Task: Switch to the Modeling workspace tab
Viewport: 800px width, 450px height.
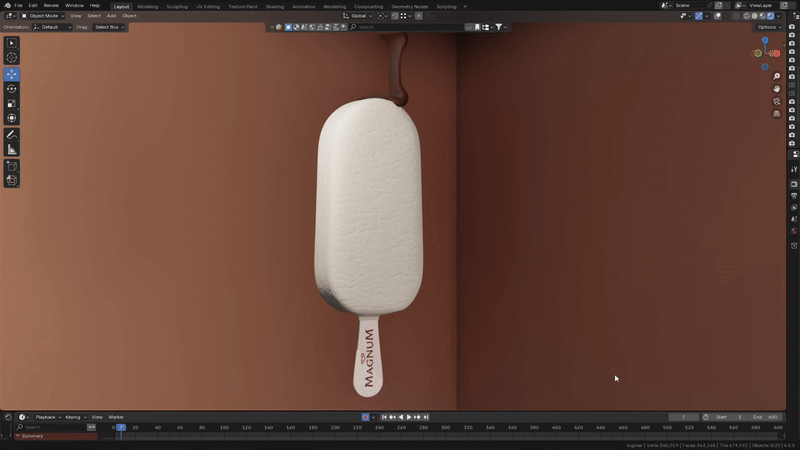Action: (147, 7)
